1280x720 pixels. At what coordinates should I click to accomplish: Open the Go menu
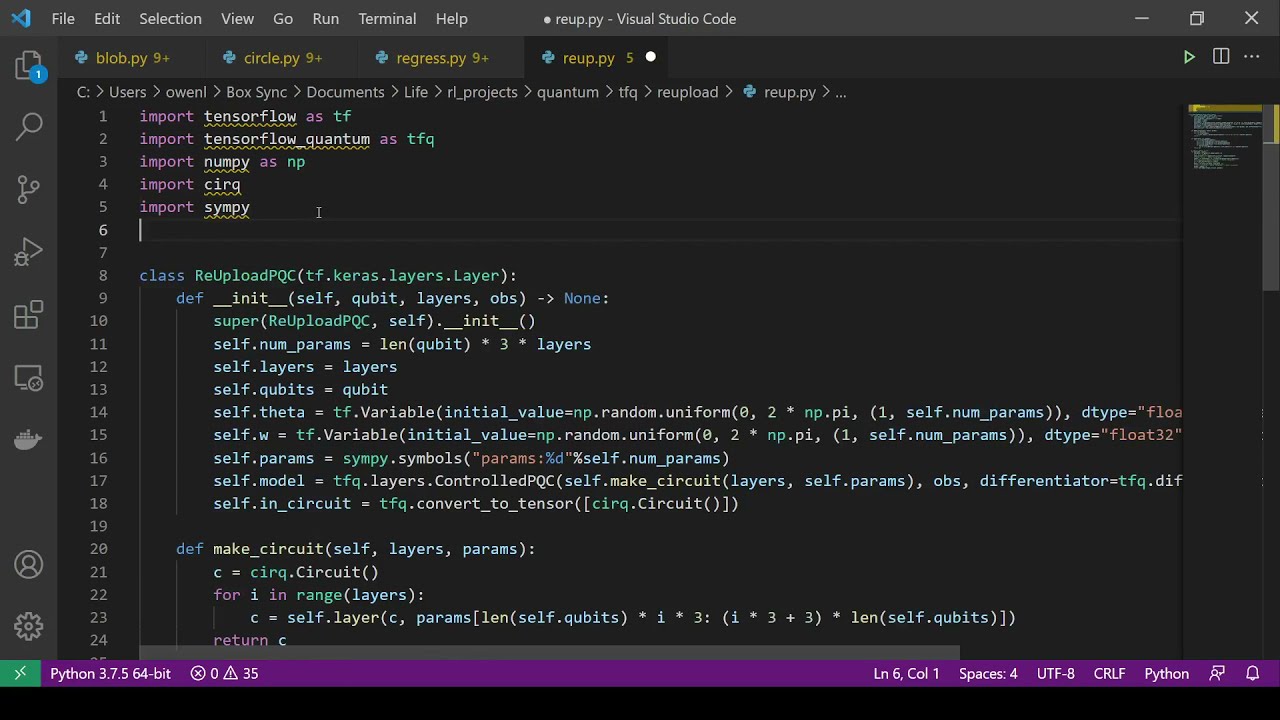click(x=283, y=18)
